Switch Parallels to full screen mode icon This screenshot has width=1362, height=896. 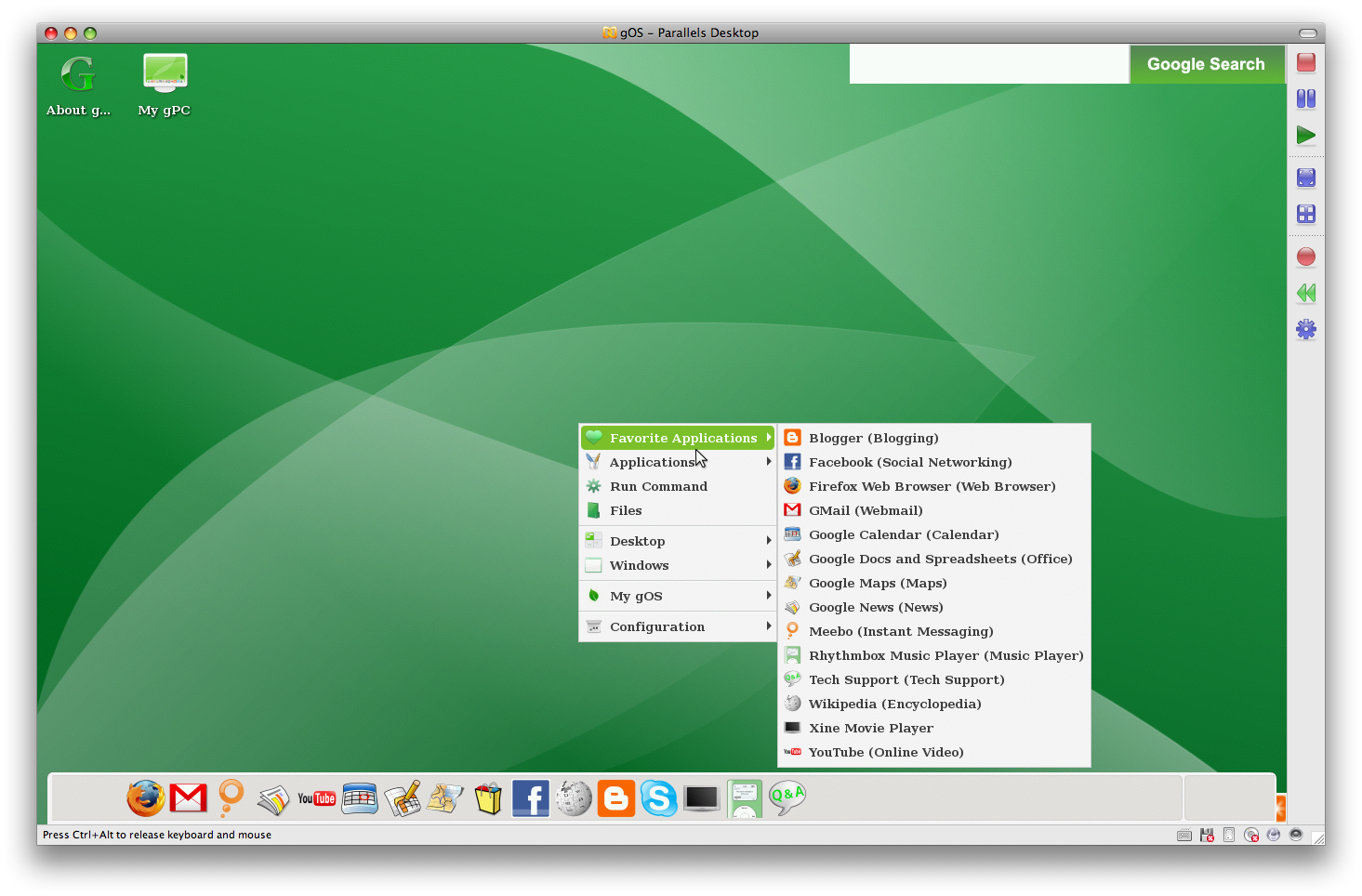[1306, 178]
